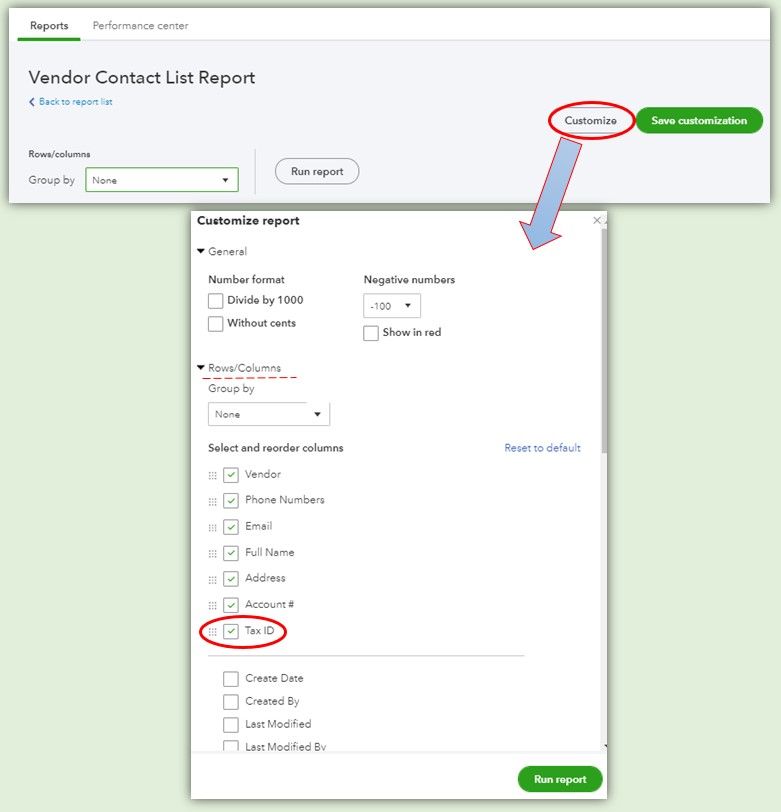Open the Group by dropdown in Customize panel
The image size is (781, 812).
click(x=269, y=414)
